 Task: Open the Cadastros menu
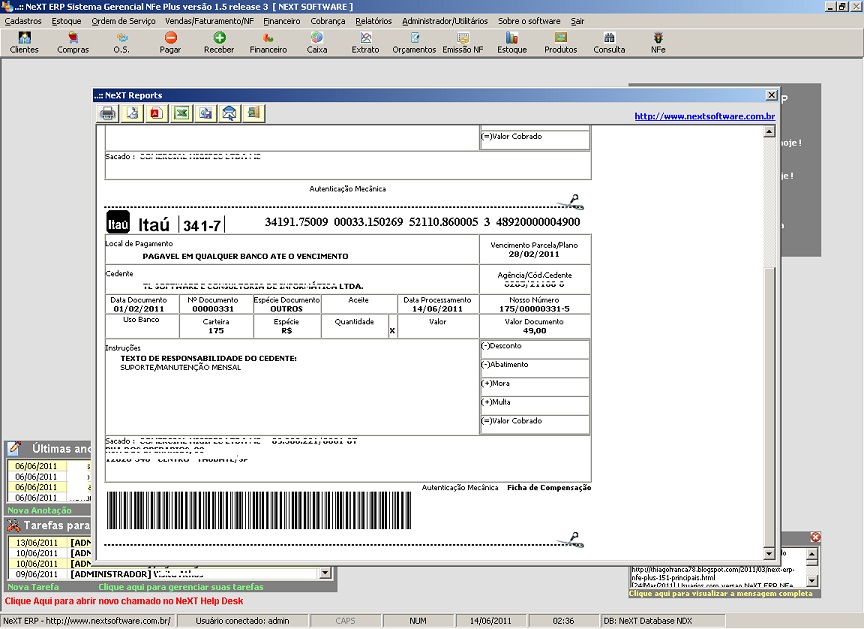pos(23,21)
